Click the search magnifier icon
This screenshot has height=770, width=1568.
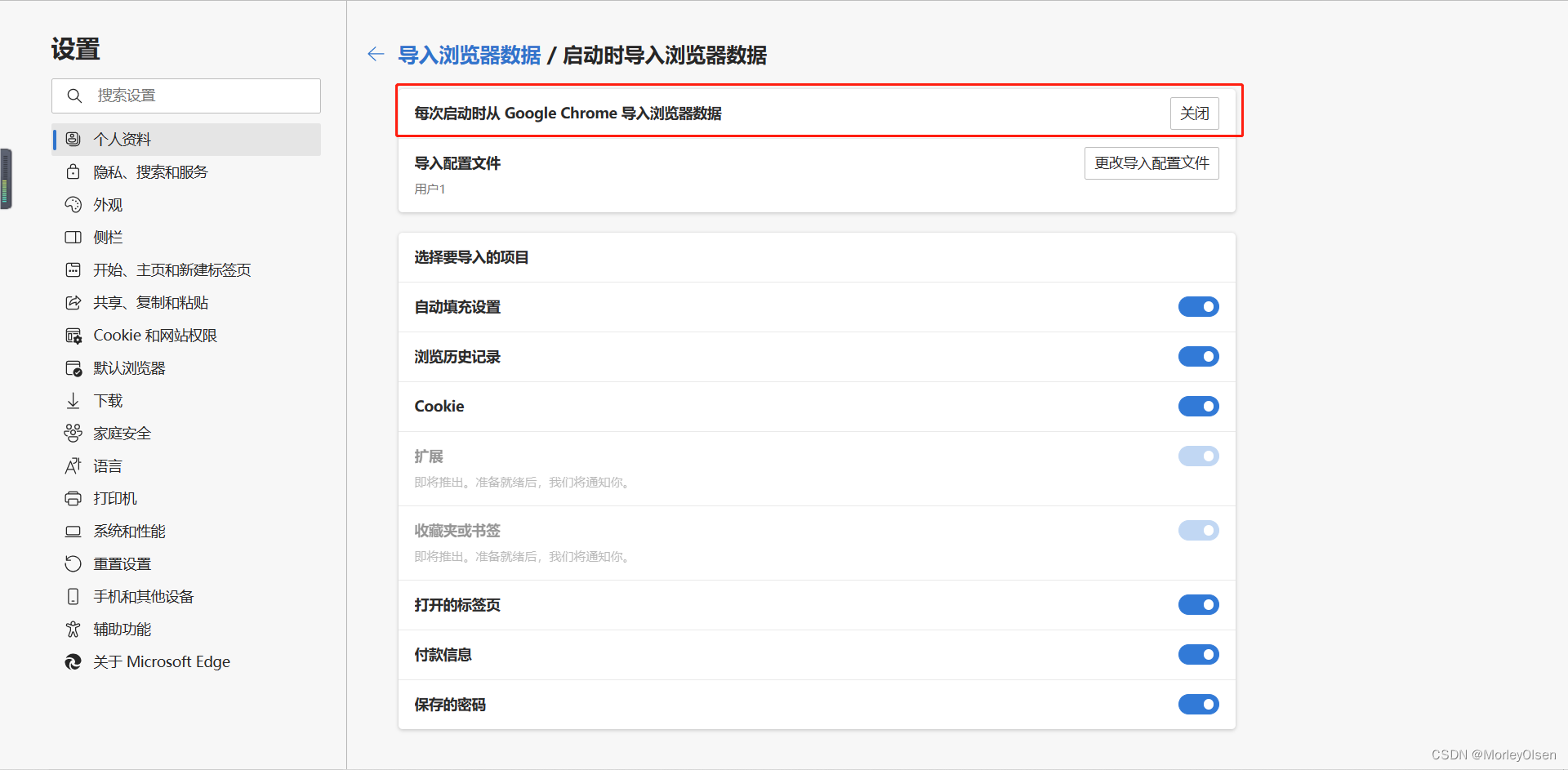click(74, 96)
